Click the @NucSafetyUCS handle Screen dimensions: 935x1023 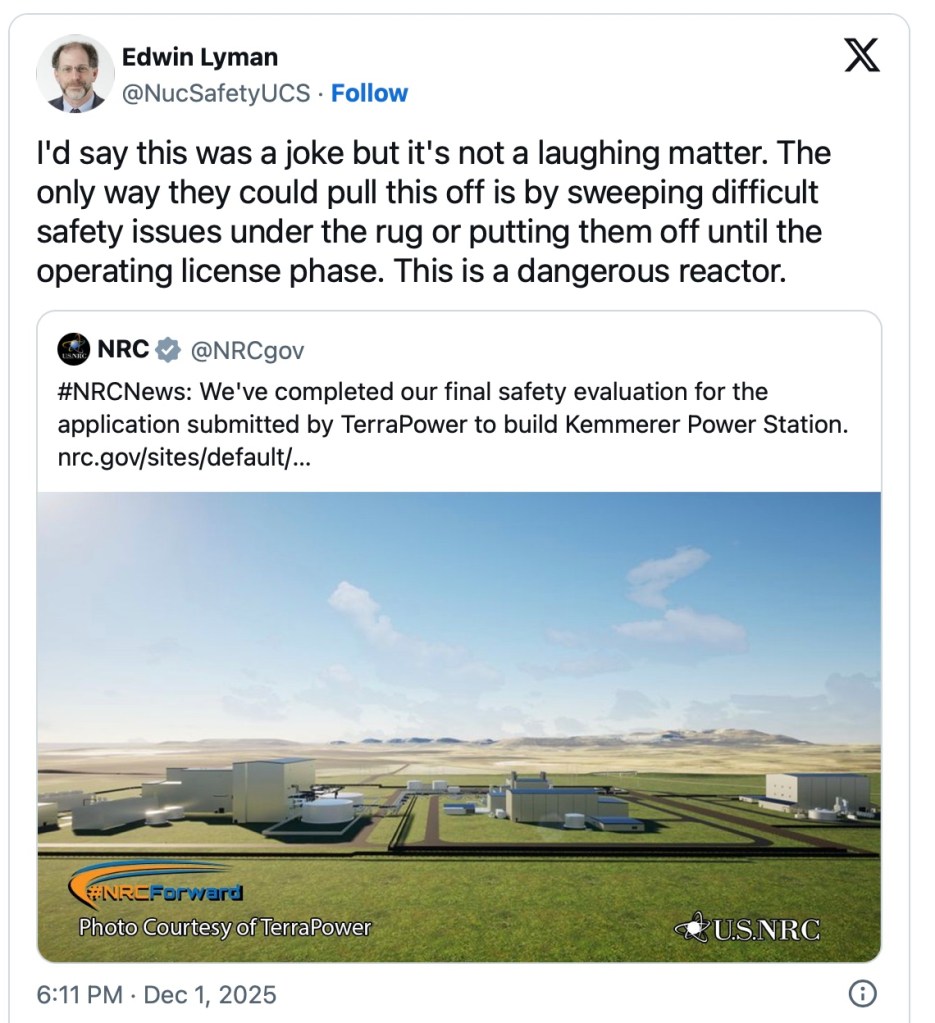click(x=214, y=93)
